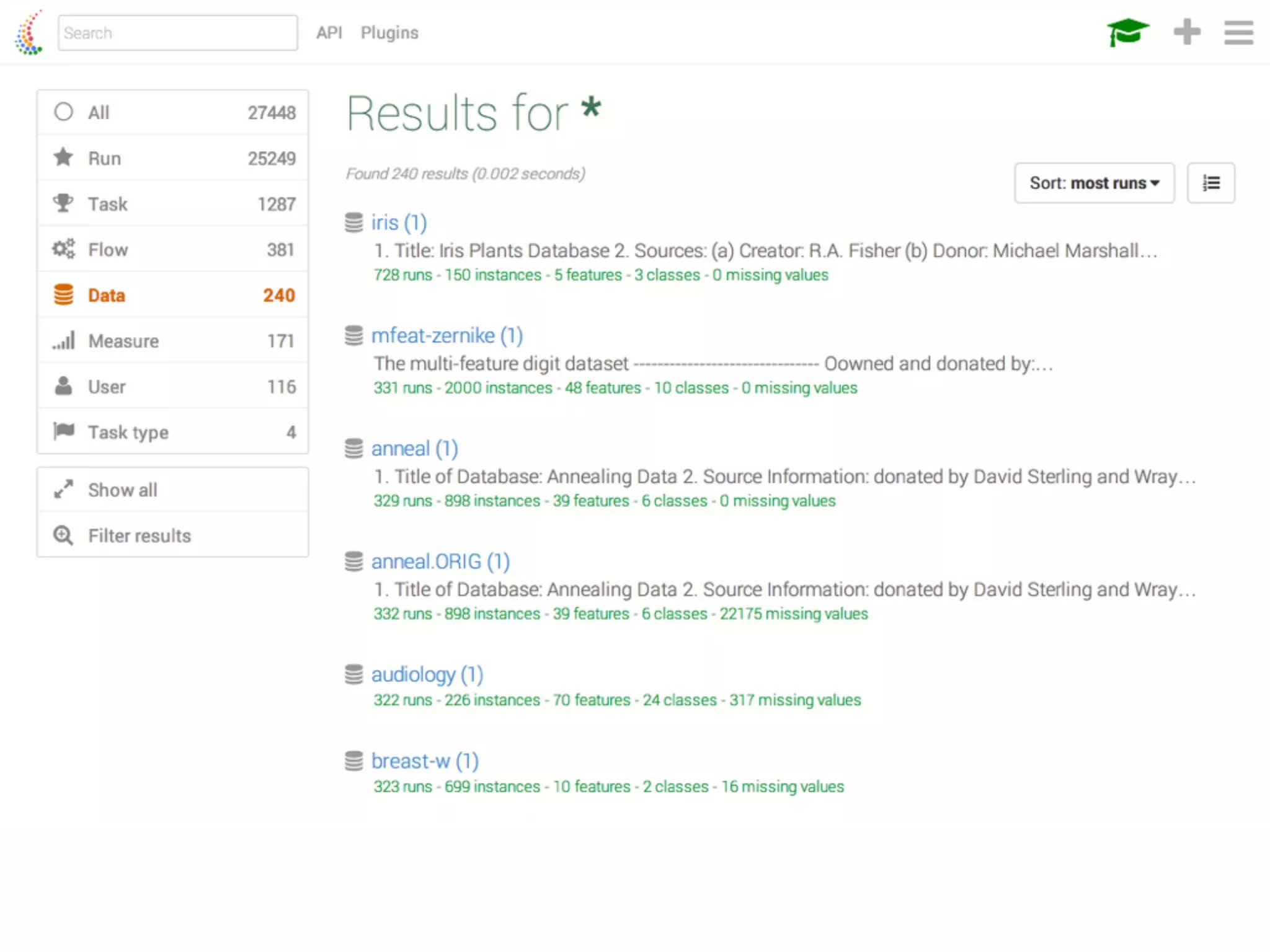Open the graduation cap guide icon

pyautogui.click(x=1127, y=32)
